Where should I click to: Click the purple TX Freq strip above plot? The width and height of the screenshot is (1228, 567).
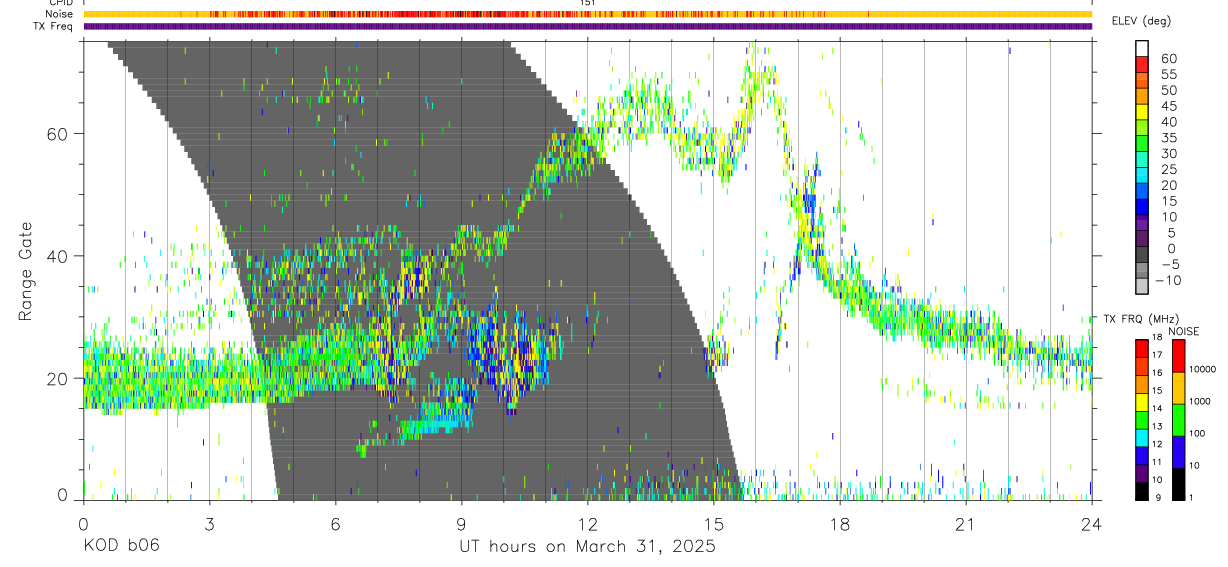tap(587, 26)
